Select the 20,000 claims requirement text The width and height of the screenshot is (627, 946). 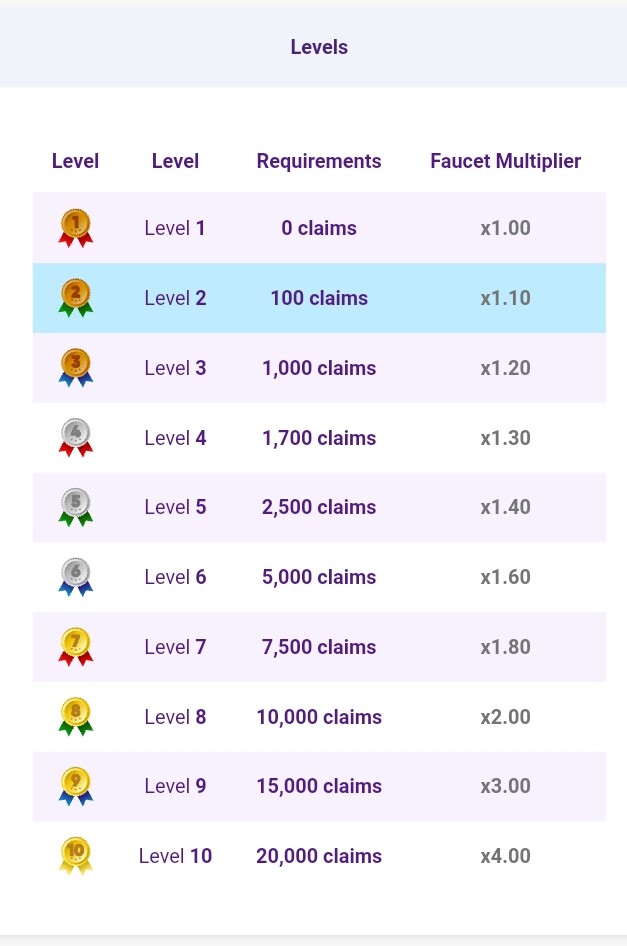[x=319, y=856]
